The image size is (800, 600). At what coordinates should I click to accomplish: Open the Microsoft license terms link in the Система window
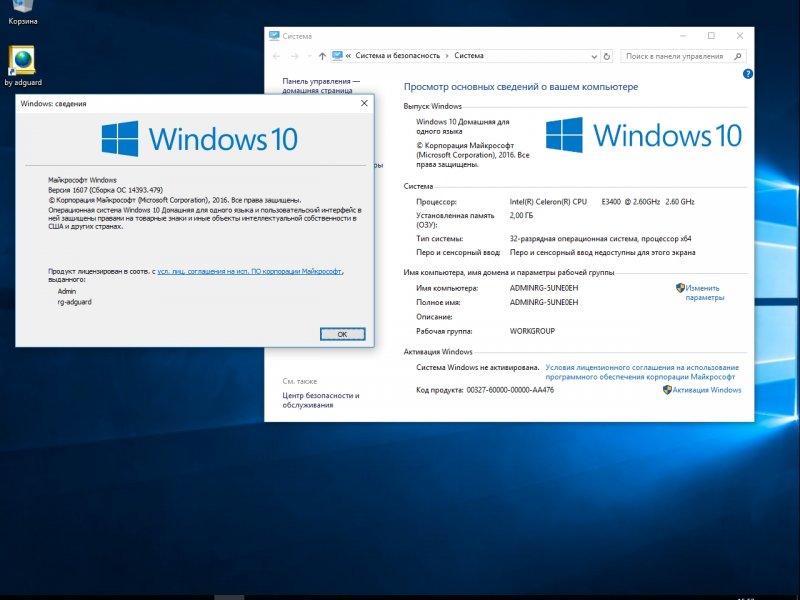tap(642, 372)
